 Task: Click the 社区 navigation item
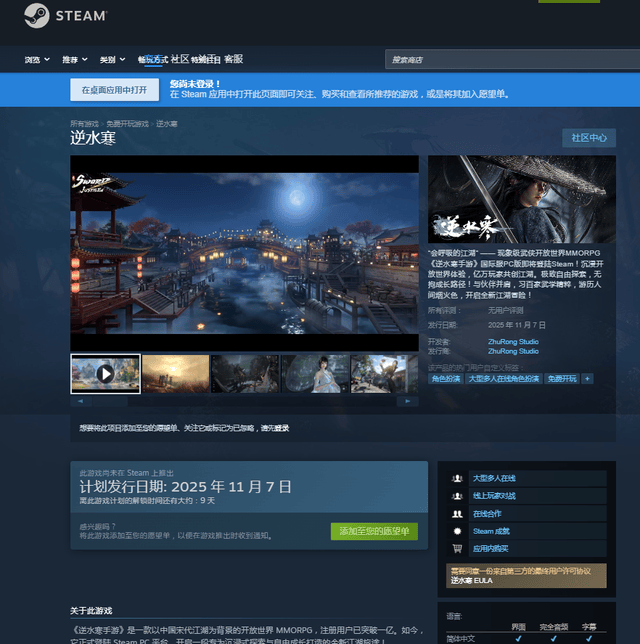[x=180, y=60]
